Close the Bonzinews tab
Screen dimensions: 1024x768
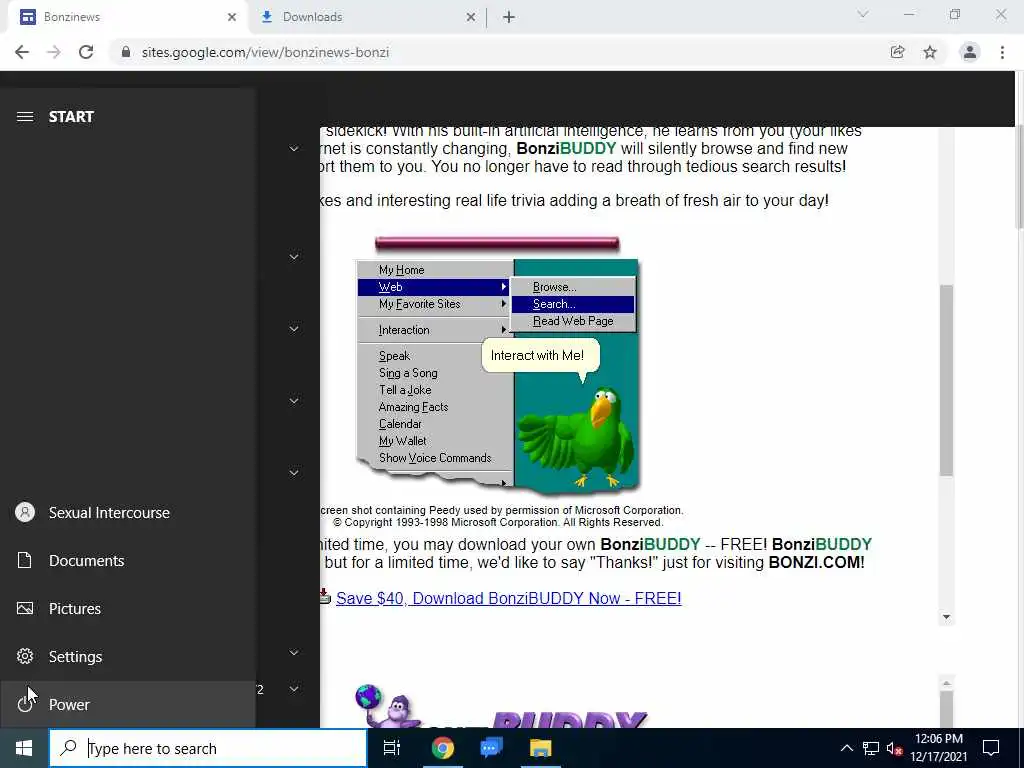tap(232, 17)
